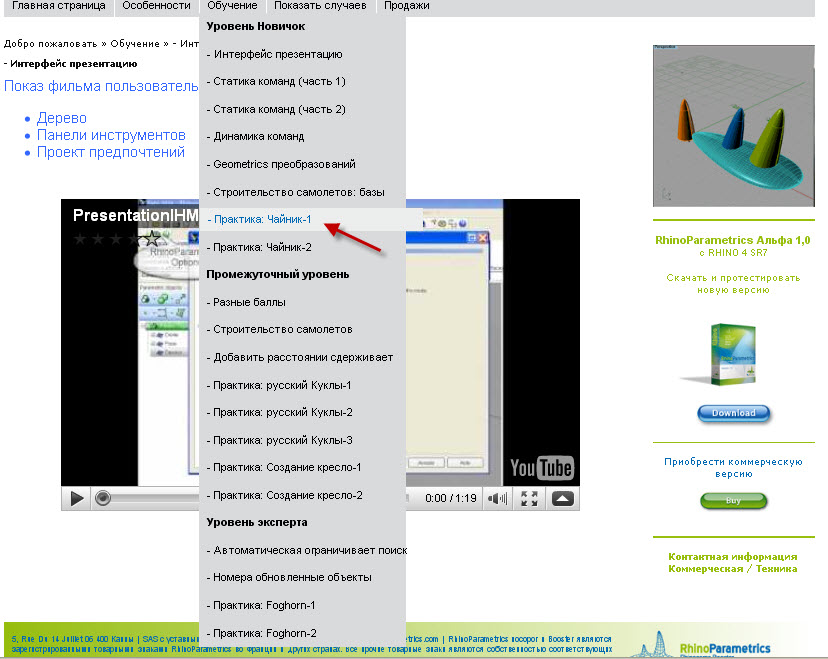Click the YouTube logo on video
828x659 pixels.
(542, 468)
